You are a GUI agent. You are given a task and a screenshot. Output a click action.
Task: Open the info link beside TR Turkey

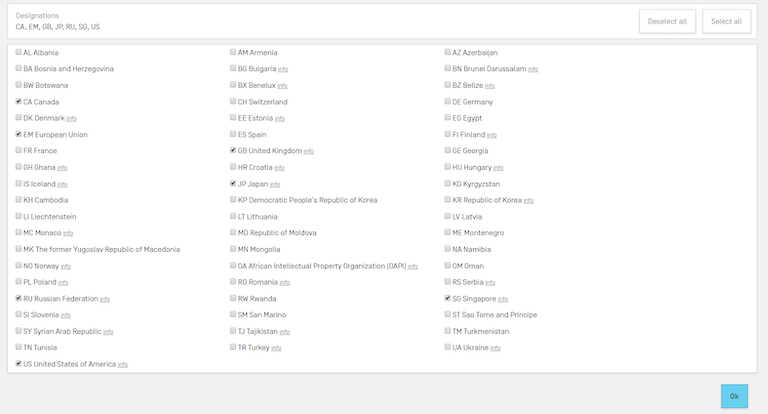(x=276, y=348)
